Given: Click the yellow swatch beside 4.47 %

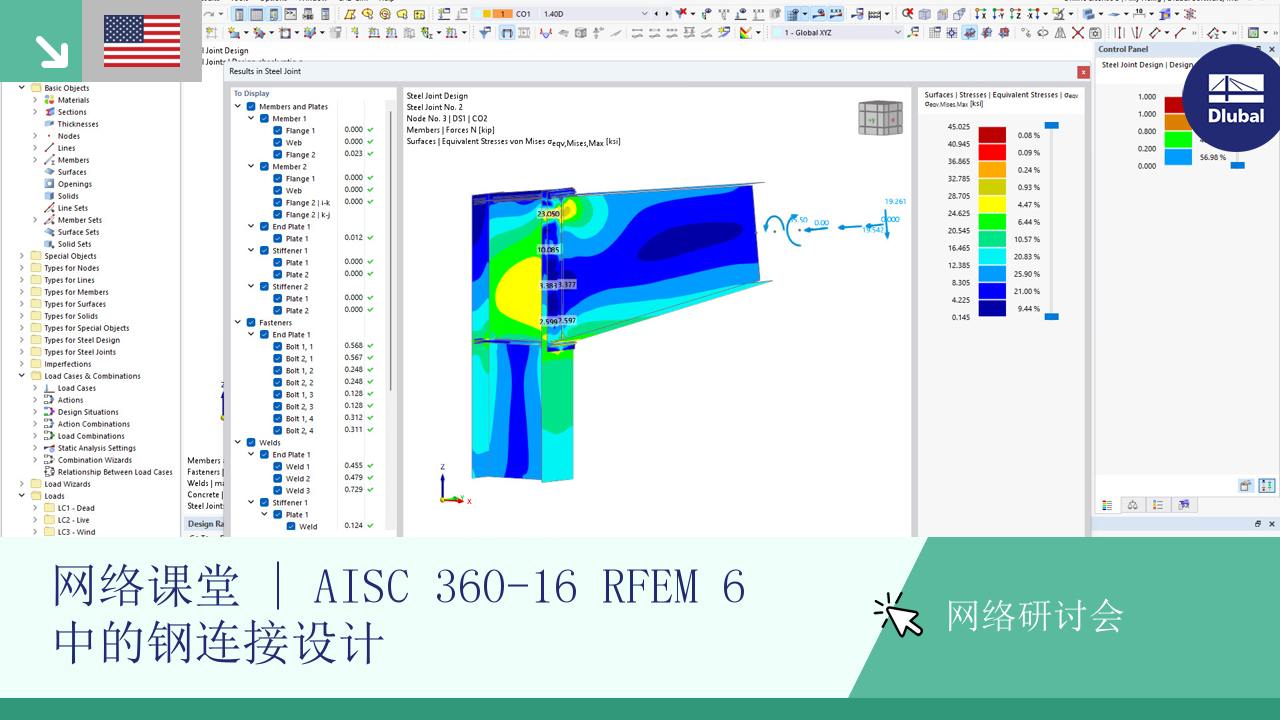Looking at the screenshot, I should click(x=992, y=204).
